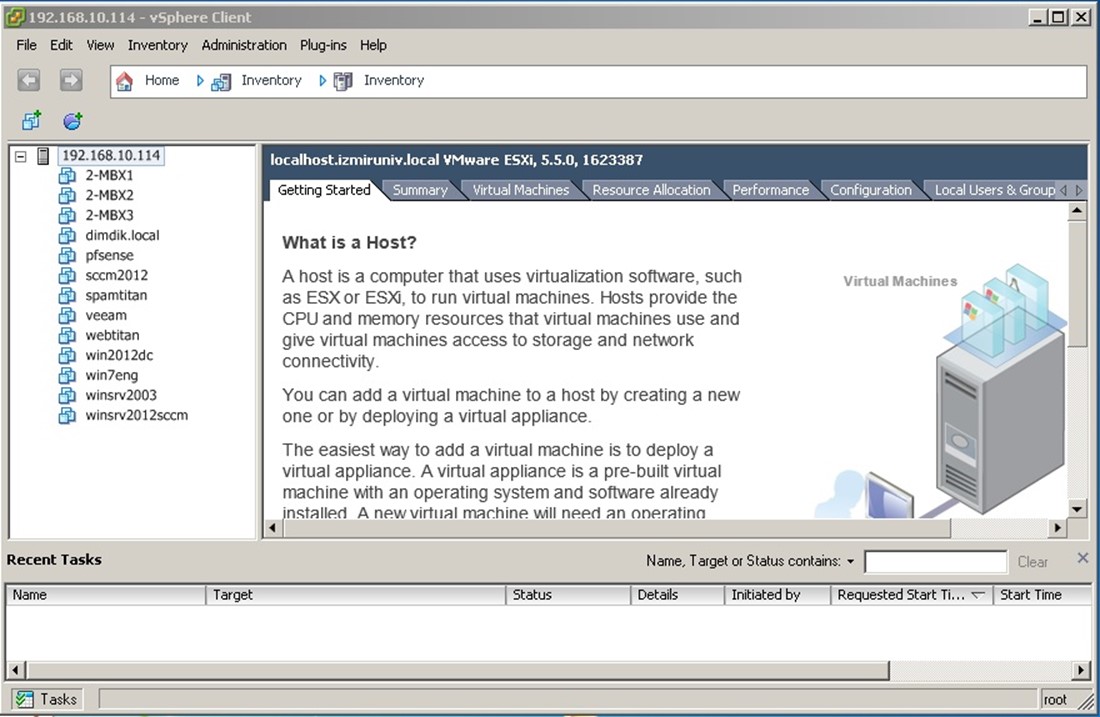This screenshot has height=717, width=1100.
Task: Click the VM icon next to veeam
Action: pyautogui.click(x=67, y=316)
